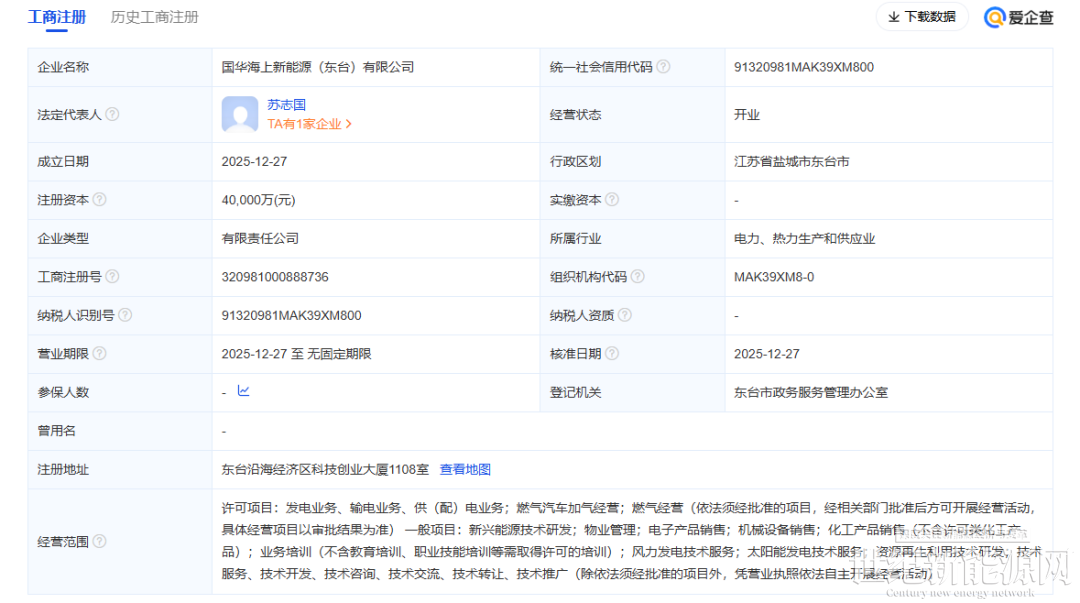Click help icon next to 经营范围
The image size is (1080, 603).
(99, 541)
